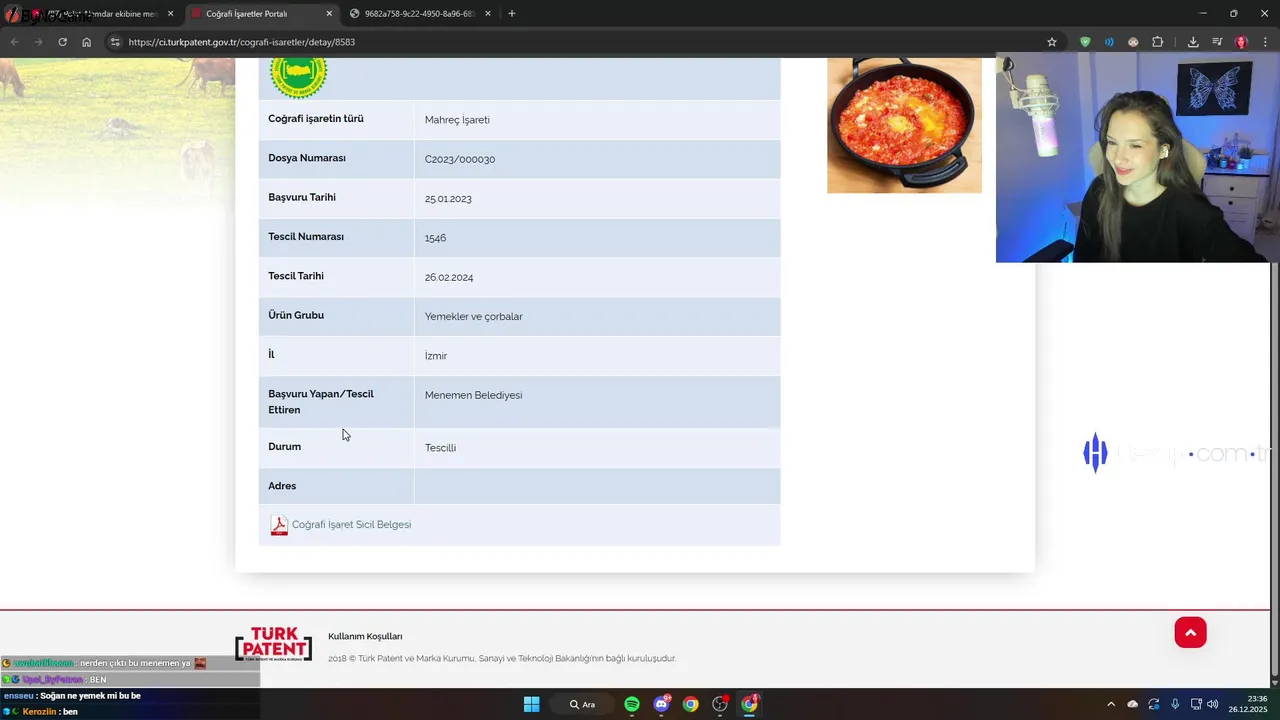The height and width of the screenshot is (720, 1280).
Task: Click the 'Coğrafi işaretin türü' label
Action: point(316,119)
